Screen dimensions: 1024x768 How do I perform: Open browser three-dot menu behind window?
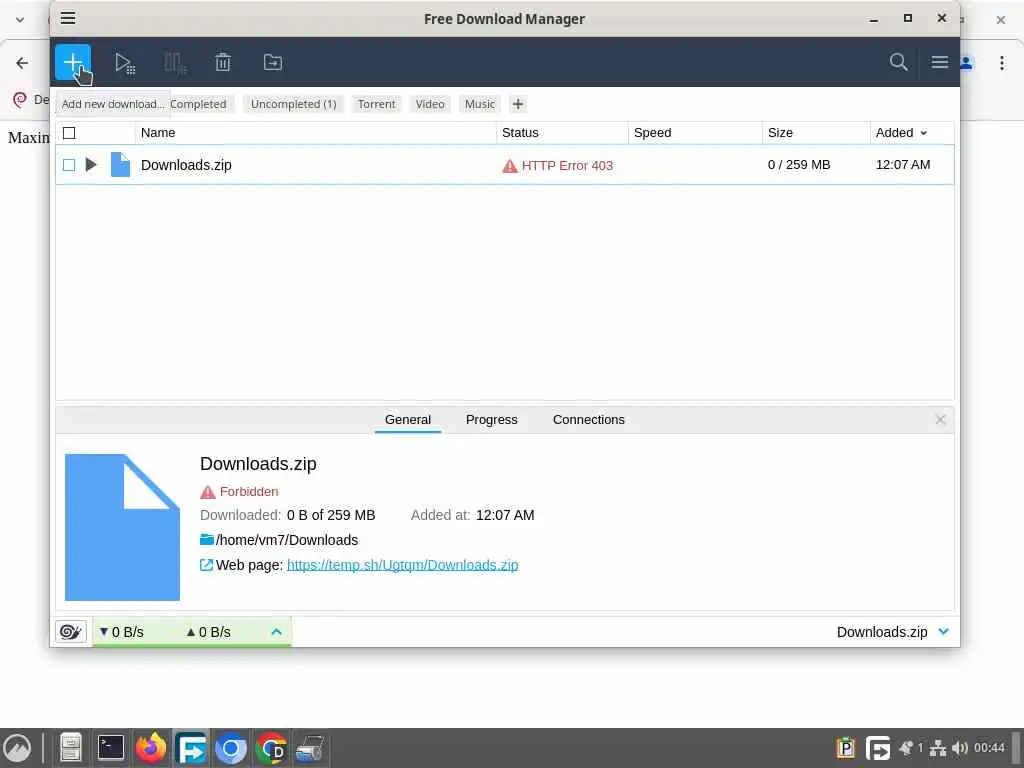[1002, 63]
